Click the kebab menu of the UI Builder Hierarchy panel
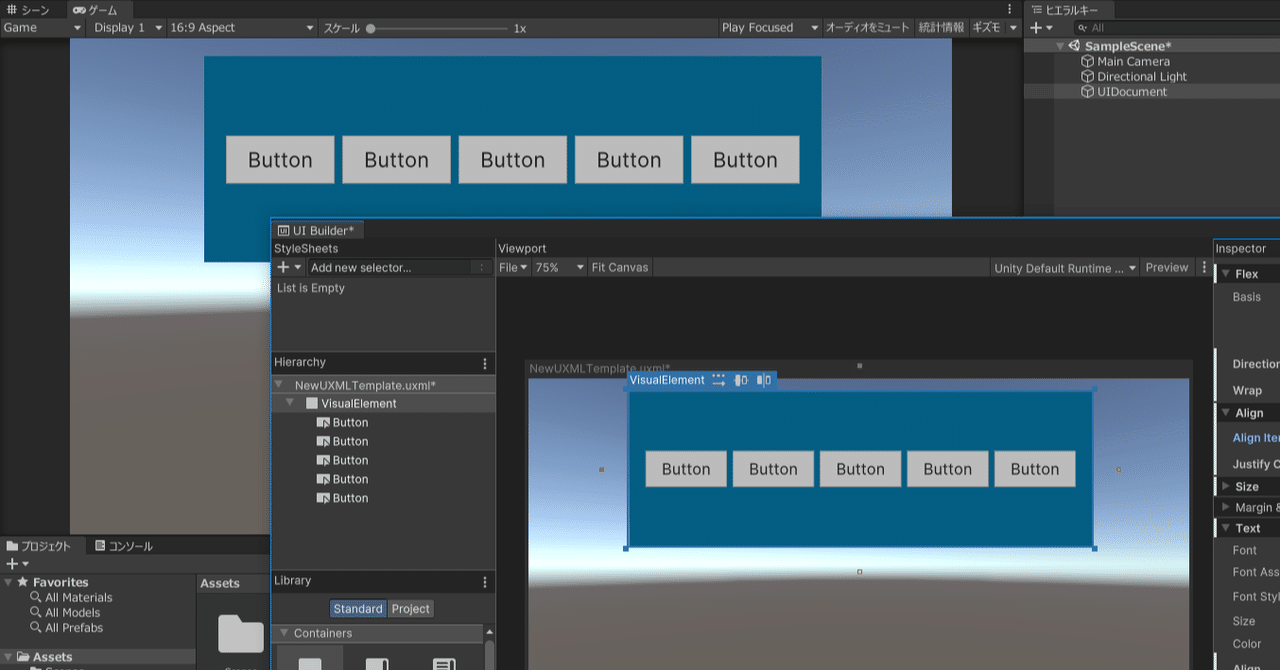1280x670 pixels. coord(485,363)
